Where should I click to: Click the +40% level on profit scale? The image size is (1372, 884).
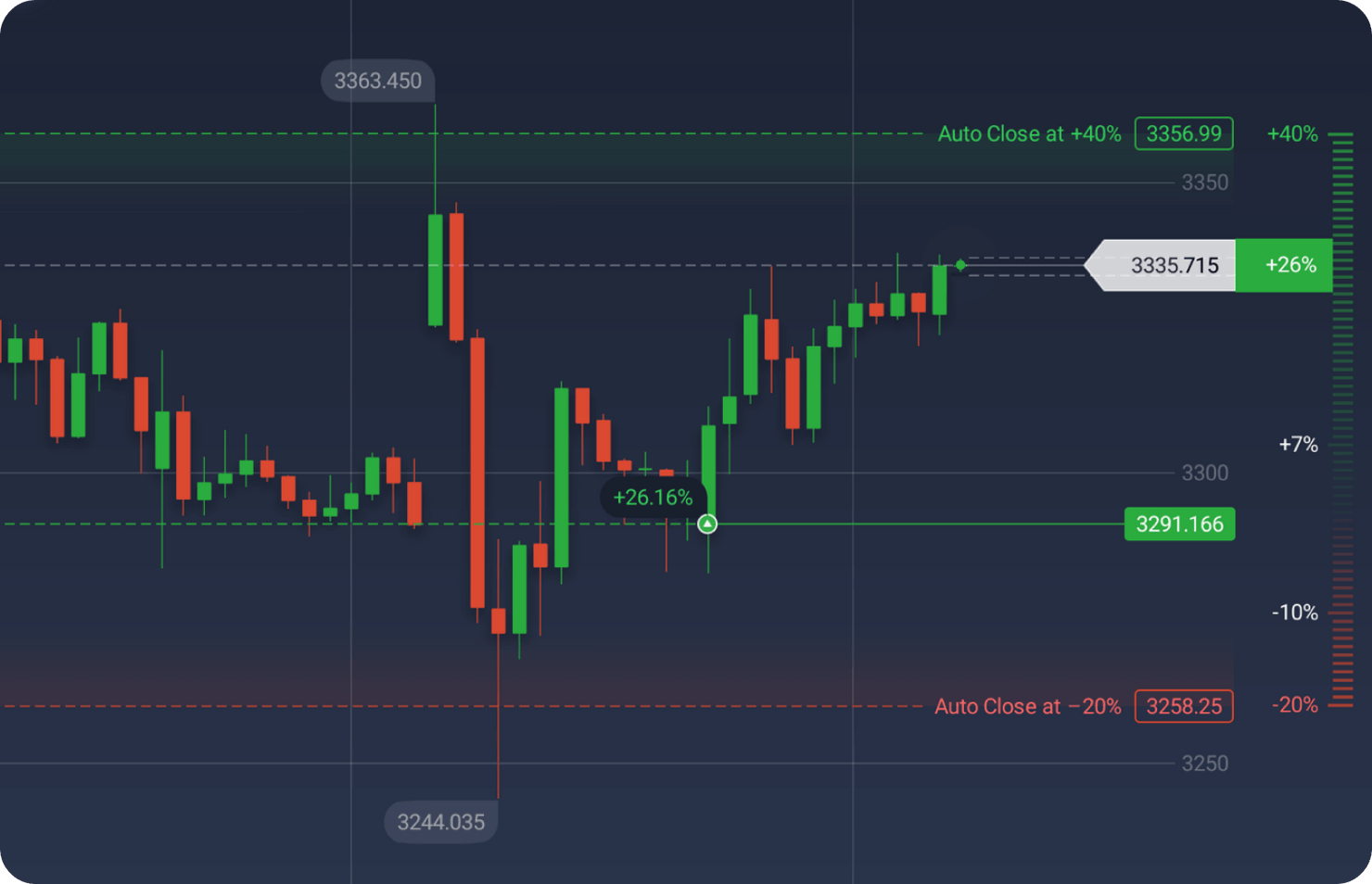1292,134
